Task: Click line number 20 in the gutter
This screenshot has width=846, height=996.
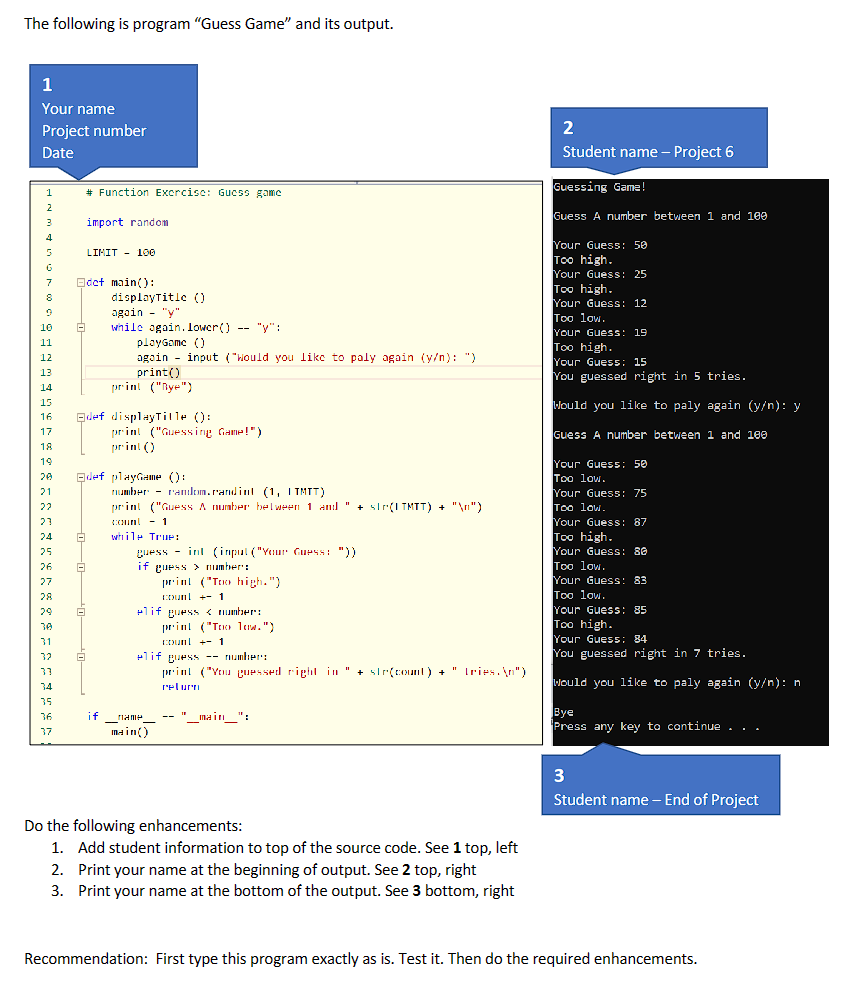Action: pos(46,477)
